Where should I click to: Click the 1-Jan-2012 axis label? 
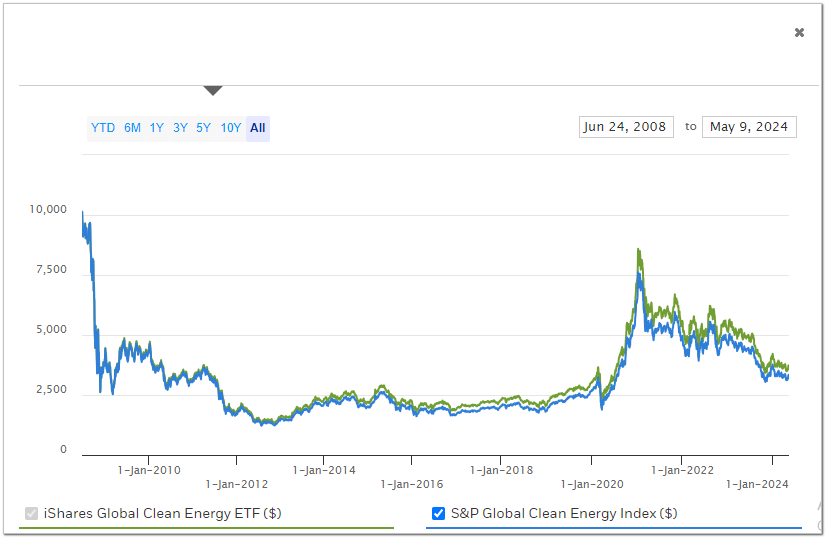237,484
